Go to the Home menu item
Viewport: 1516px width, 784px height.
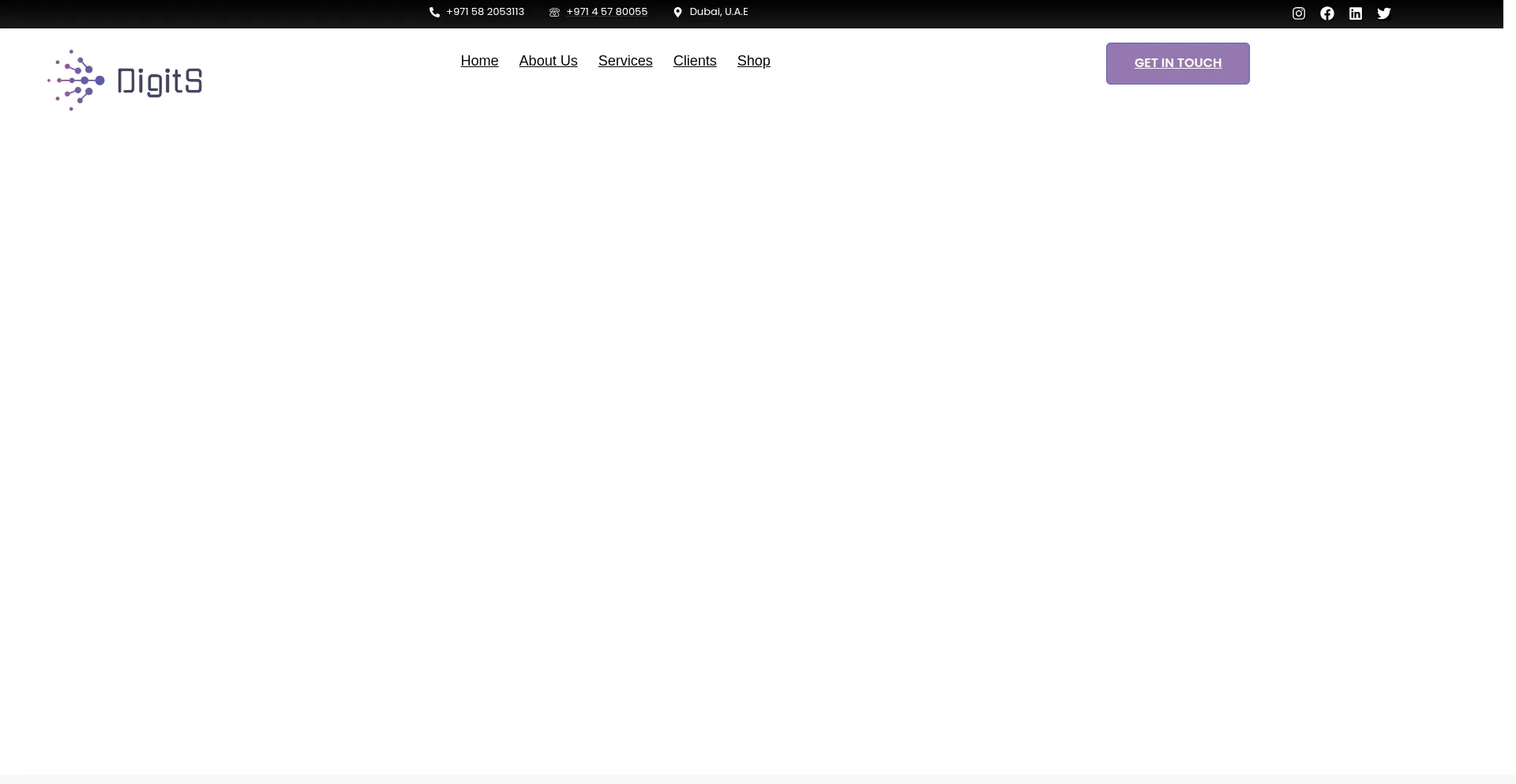click(479, 61)
